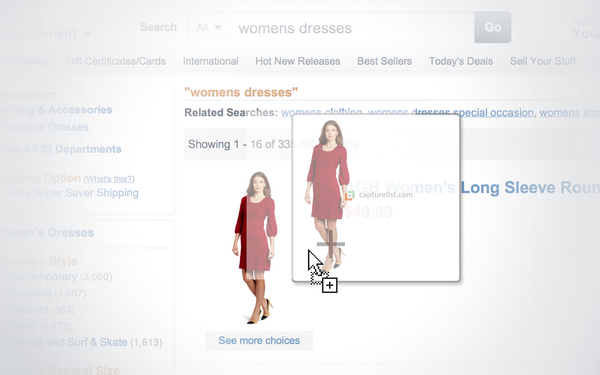Open Gift Certificates/Cards link
This screenshot has height=375, width=600.
(x=116, y=61)
